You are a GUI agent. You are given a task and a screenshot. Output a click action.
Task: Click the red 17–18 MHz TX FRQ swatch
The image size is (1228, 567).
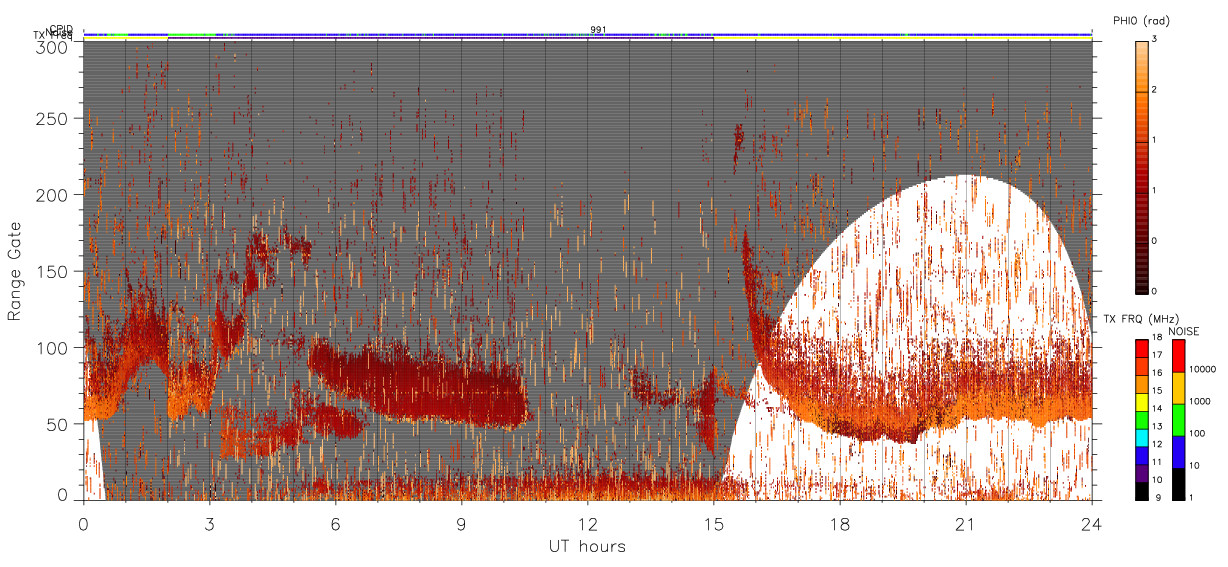(1141, 348)
